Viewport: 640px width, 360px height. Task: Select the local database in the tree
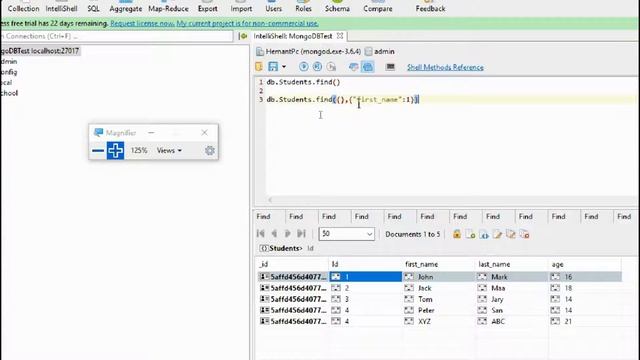[7, 83]
